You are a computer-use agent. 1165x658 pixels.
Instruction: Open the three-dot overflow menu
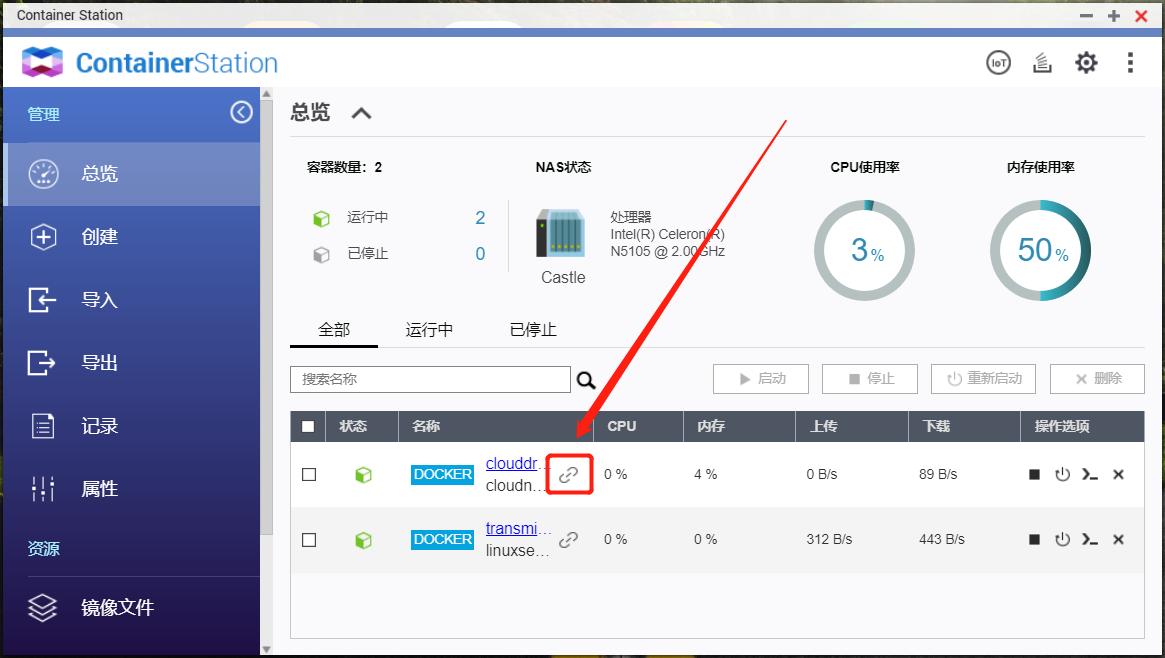pos(1130,62)
